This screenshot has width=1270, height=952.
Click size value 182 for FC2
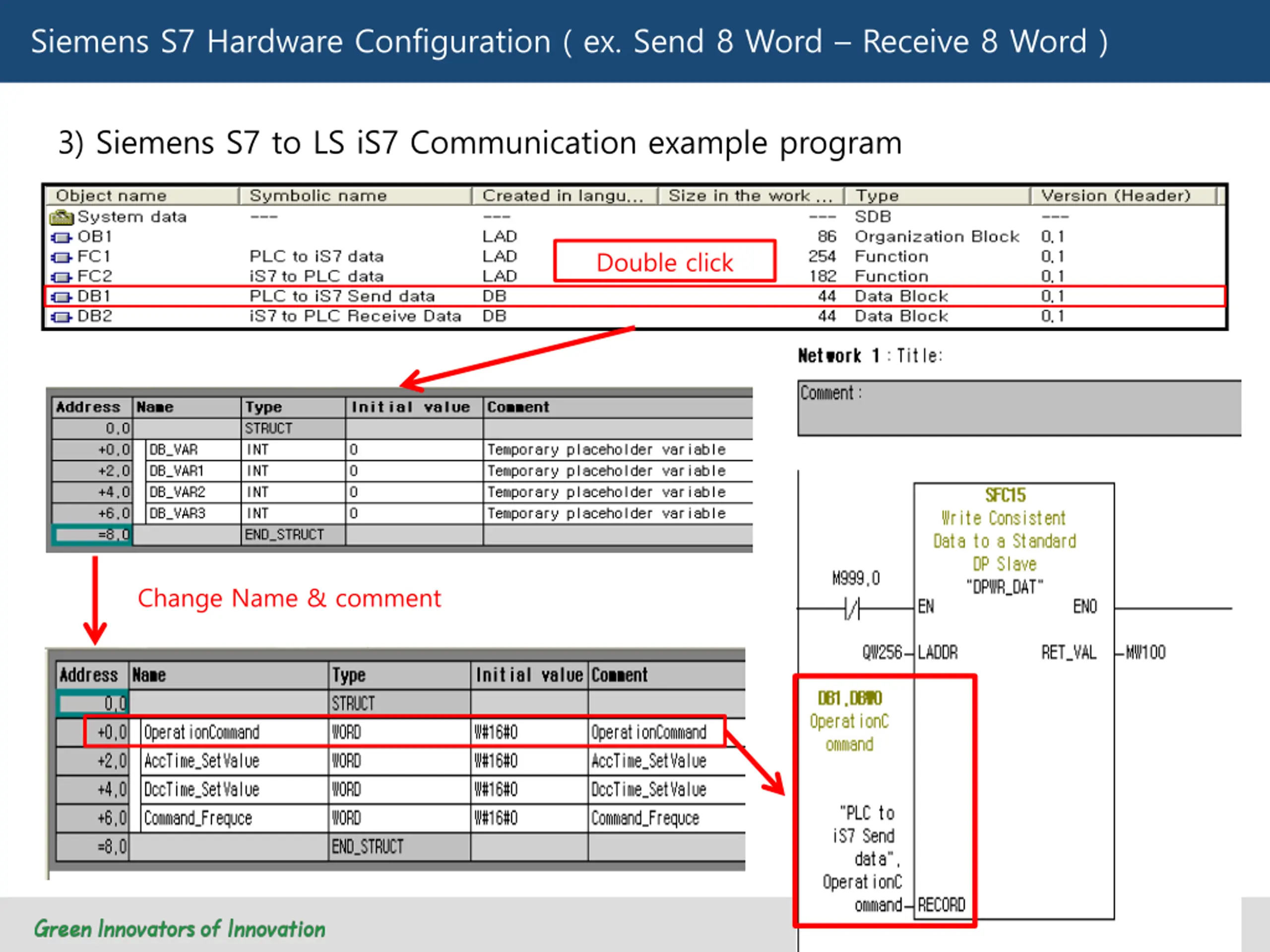823,277
